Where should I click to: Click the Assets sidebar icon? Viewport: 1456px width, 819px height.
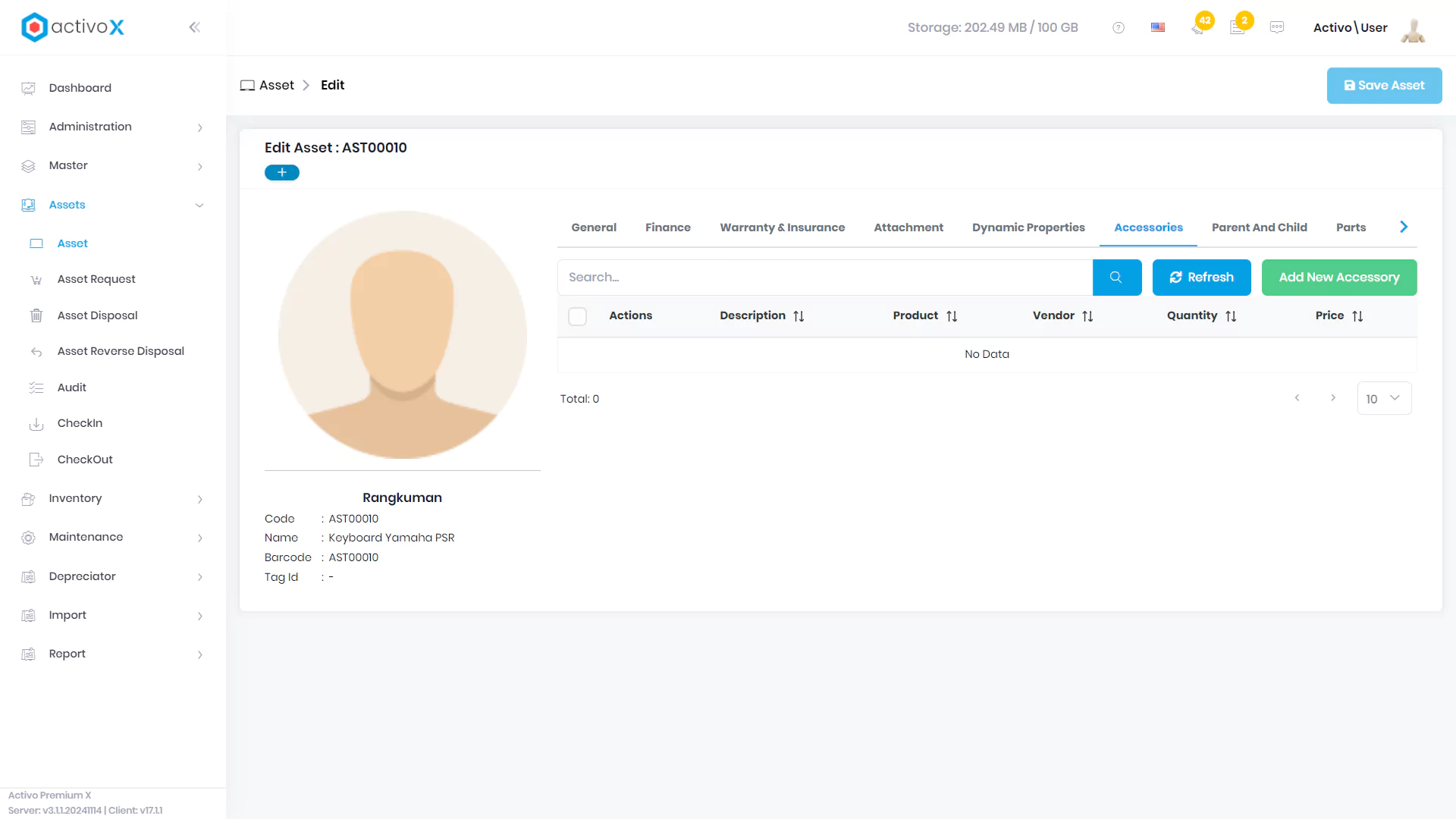point(29,205)
